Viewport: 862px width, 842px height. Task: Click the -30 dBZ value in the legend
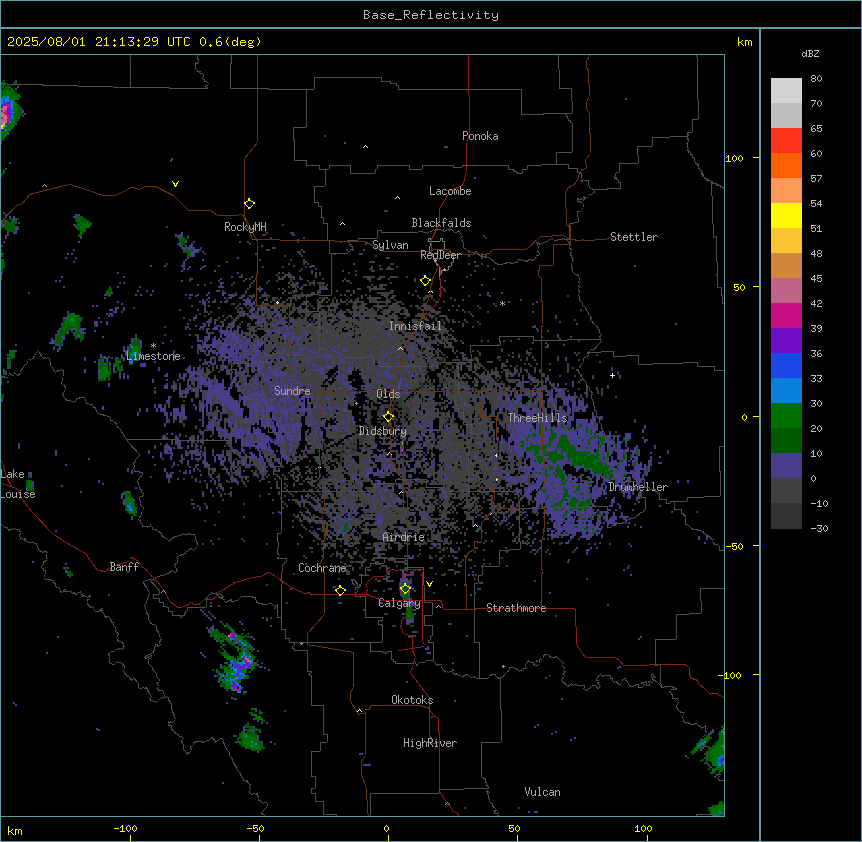coord(819,529)
